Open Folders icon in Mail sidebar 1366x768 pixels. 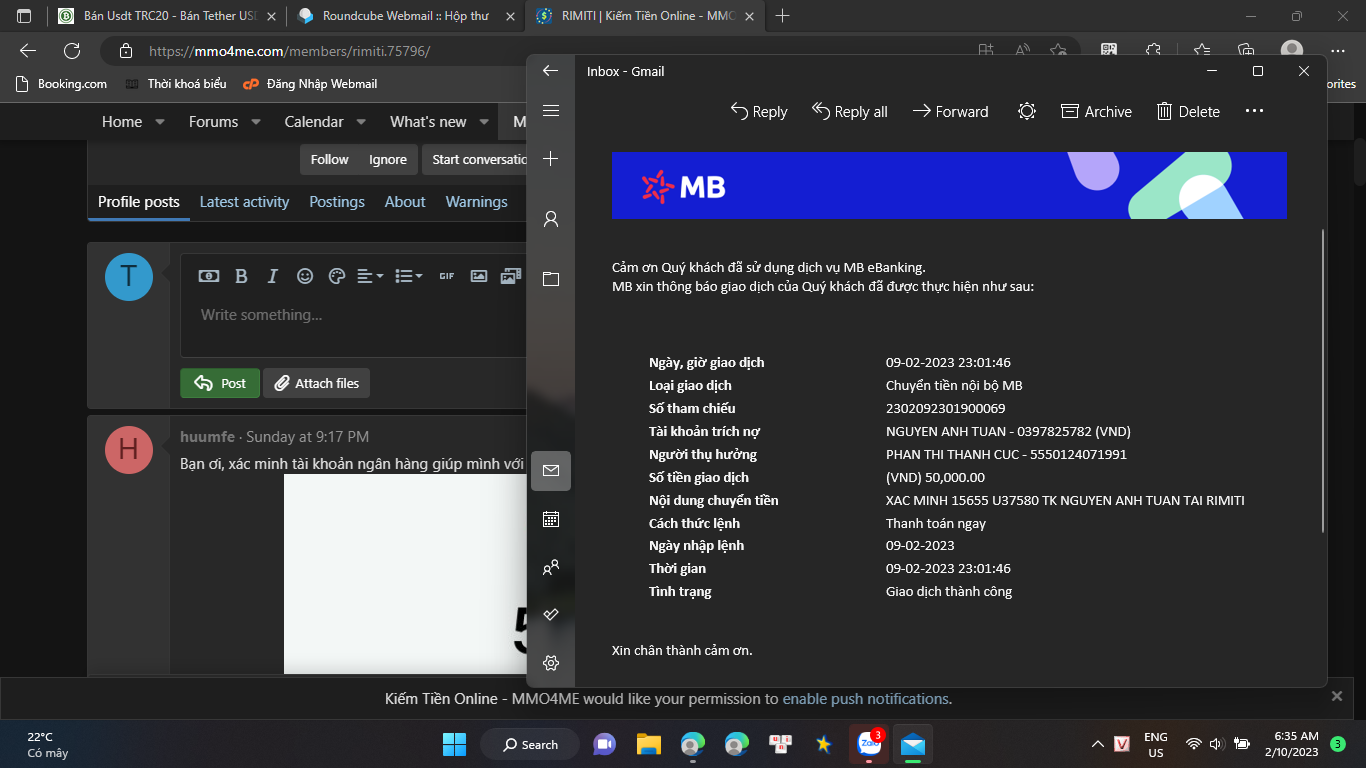[x=550, y=279]
